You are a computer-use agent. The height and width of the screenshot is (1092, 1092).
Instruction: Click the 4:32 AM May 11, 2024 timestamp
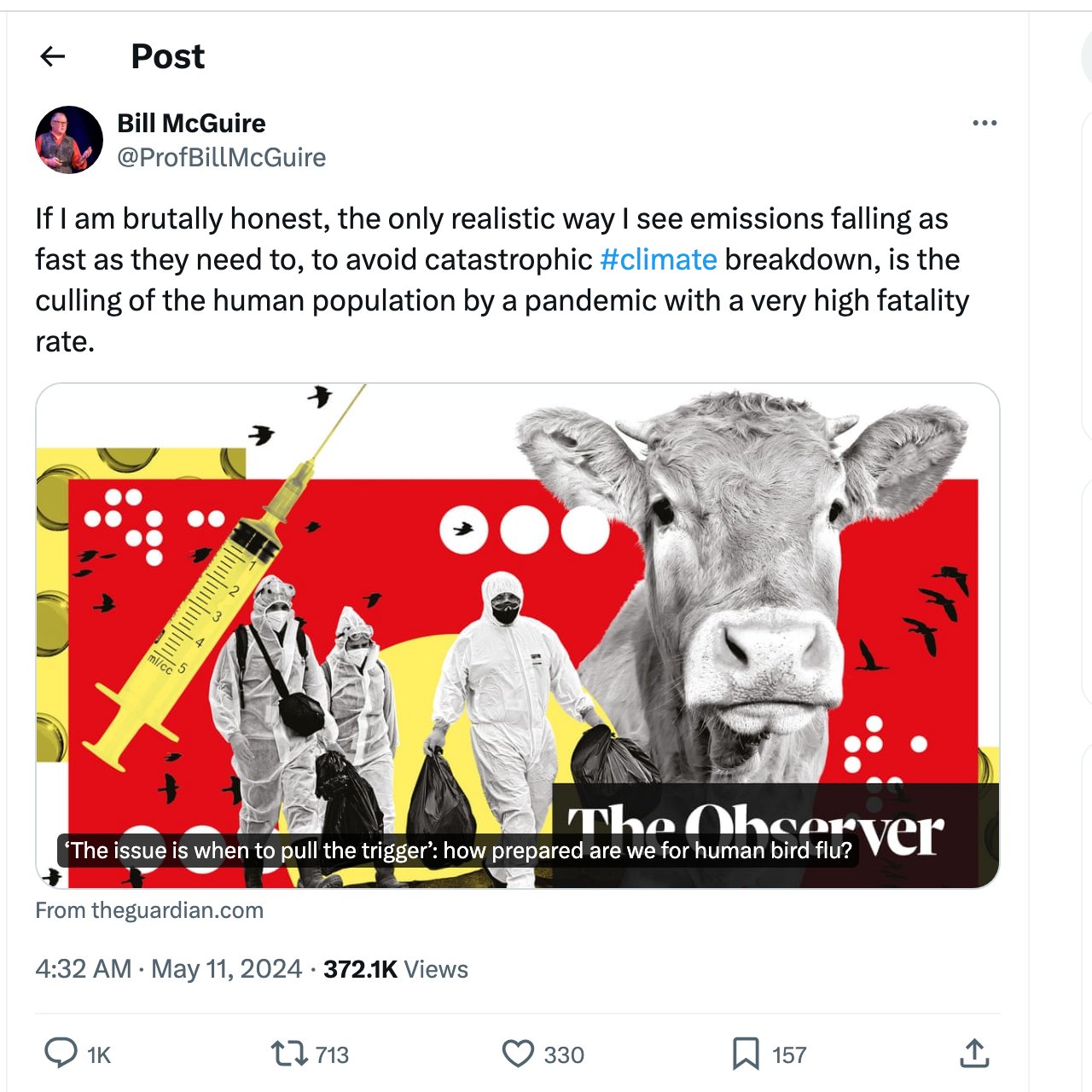pos(168,969)
